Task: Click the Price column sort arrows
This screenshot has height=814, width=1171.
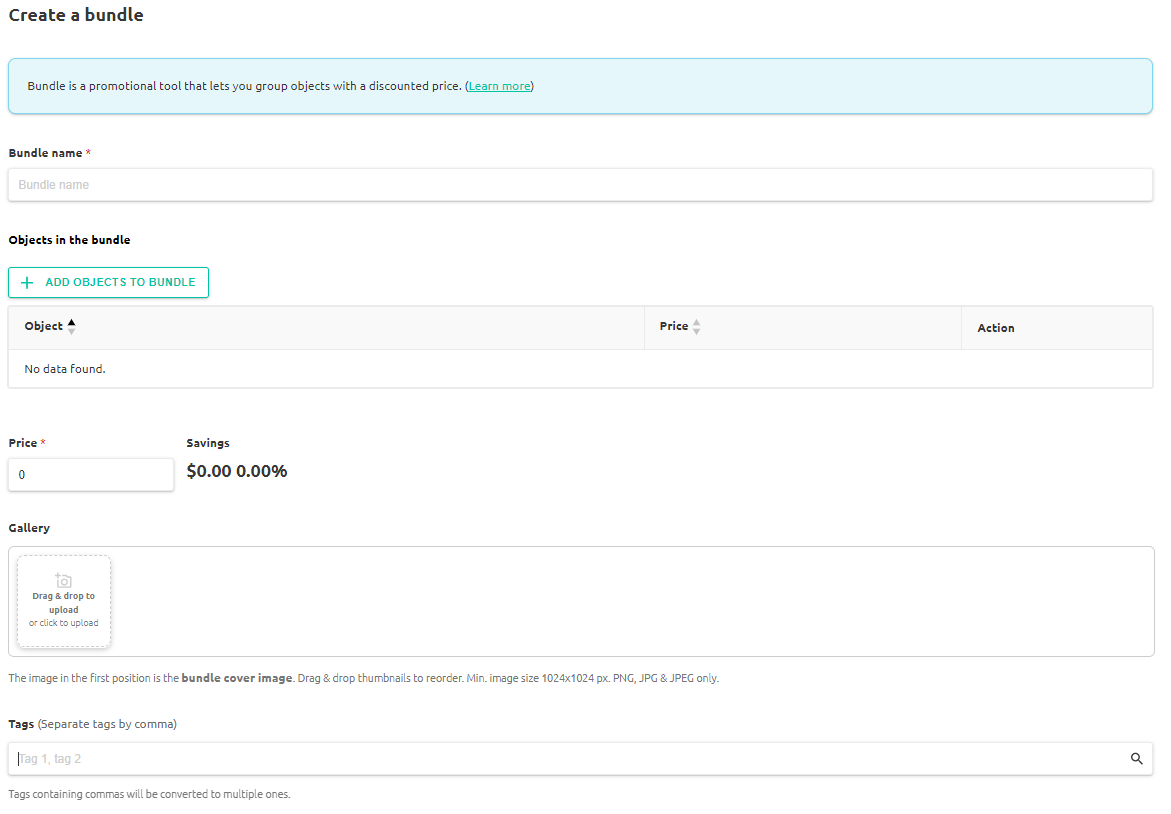Action: click(x=696, y=327)
